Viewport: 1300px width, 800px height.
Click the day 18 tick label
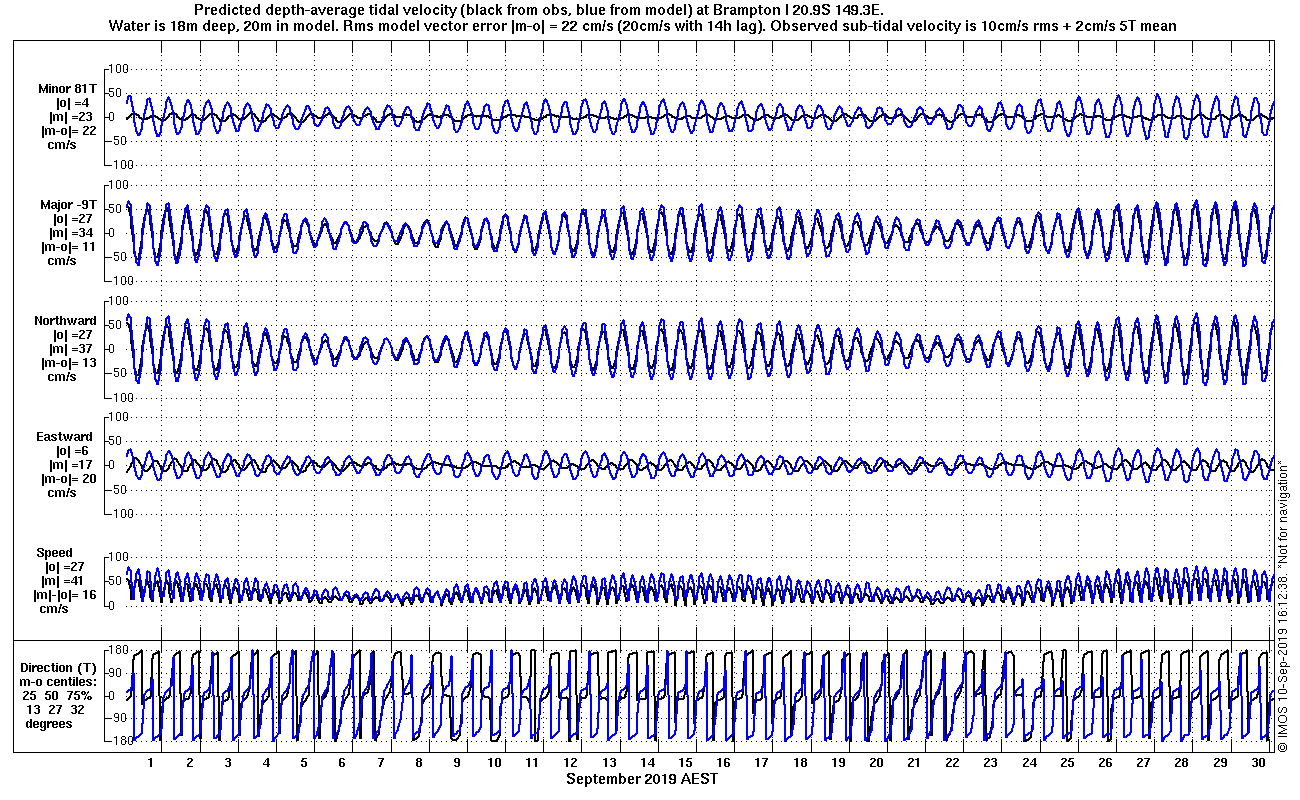pyautogui.click(x=800, y=762)
